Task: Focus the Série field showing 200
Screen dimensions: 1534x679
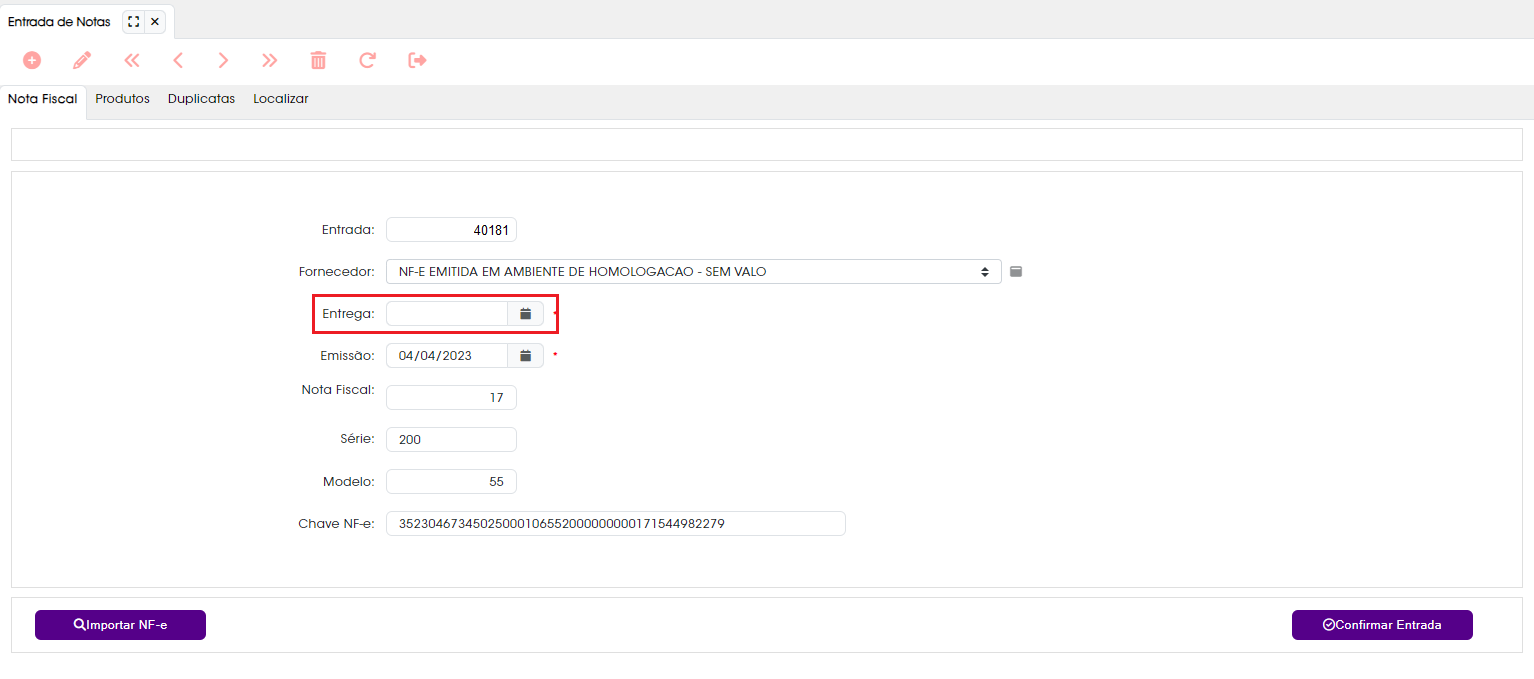Action: [x=451, y=440]
